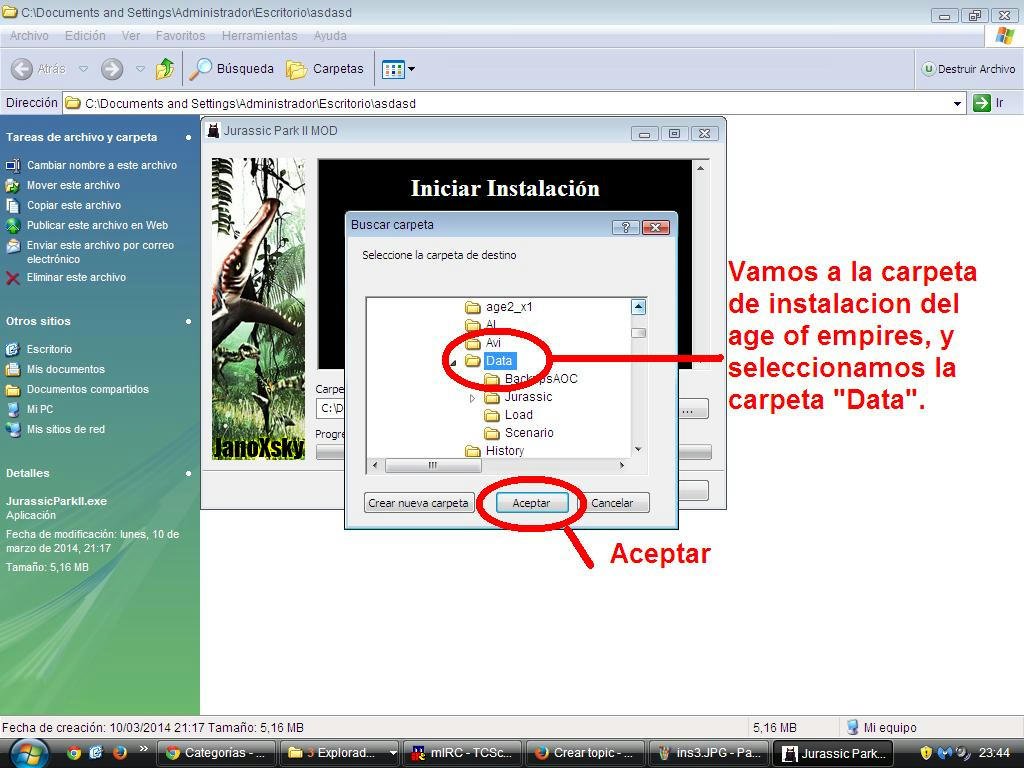Screen dimensions: 1024x768
Task: Click Destruir Archivo toolbar button
Action: click(968, 69)
